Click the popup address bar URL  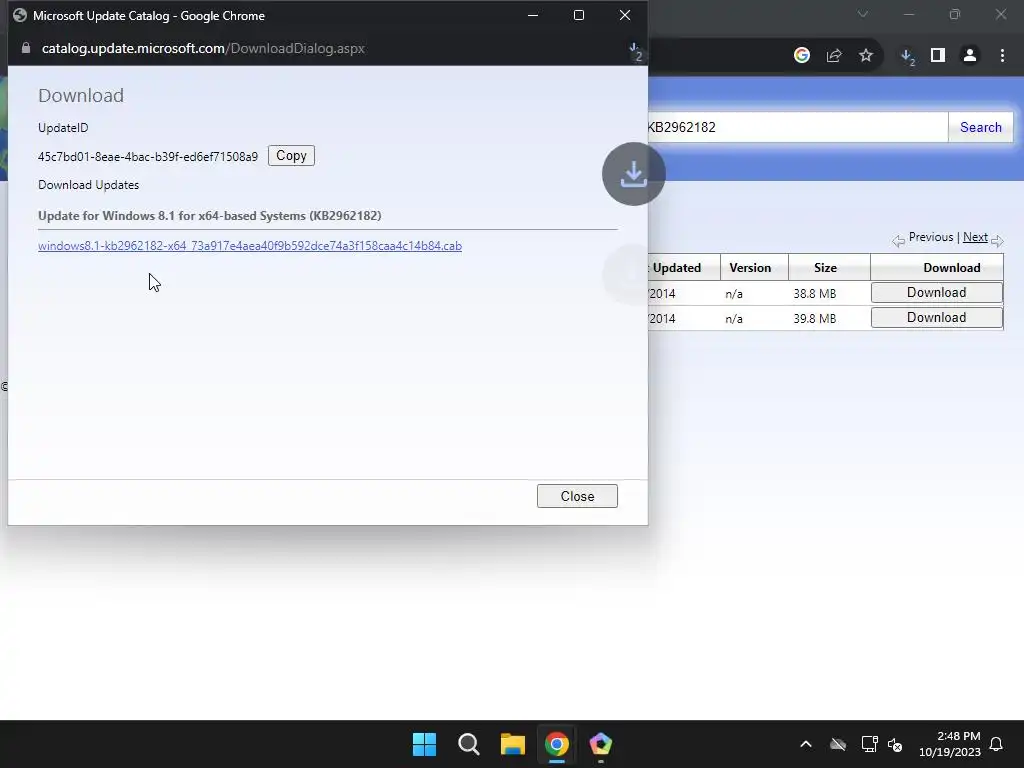click(203, 48)
